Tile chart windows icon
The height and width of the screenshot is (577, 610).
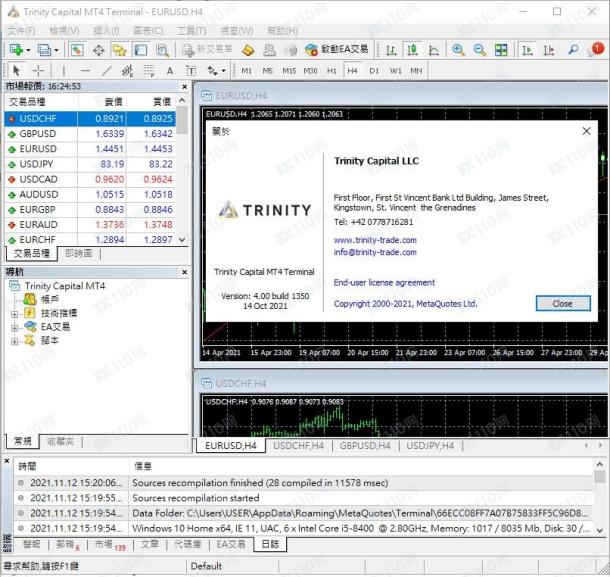point(501,50)
